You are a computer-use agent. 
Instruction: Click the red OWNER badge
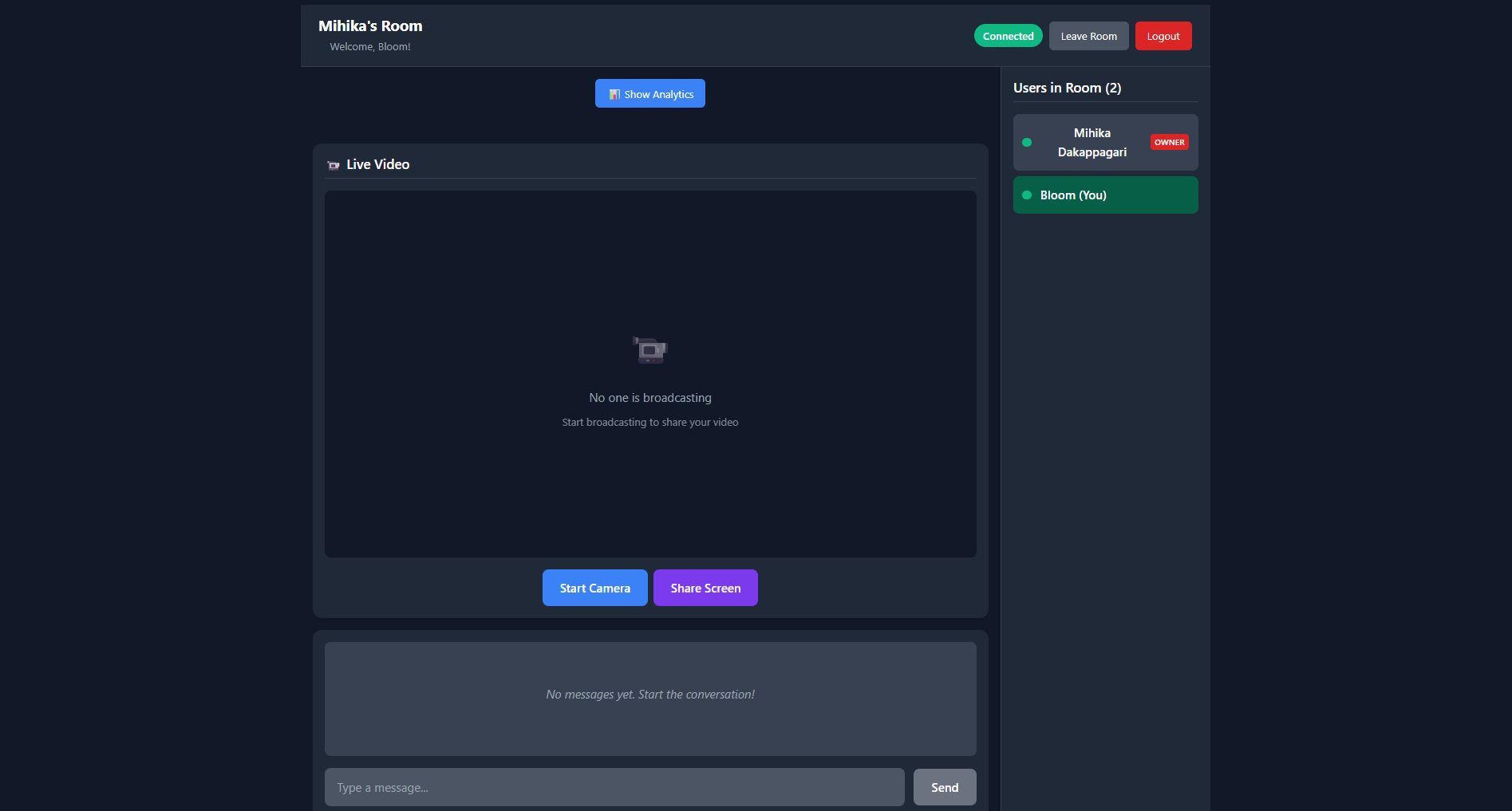point(1169,143)
